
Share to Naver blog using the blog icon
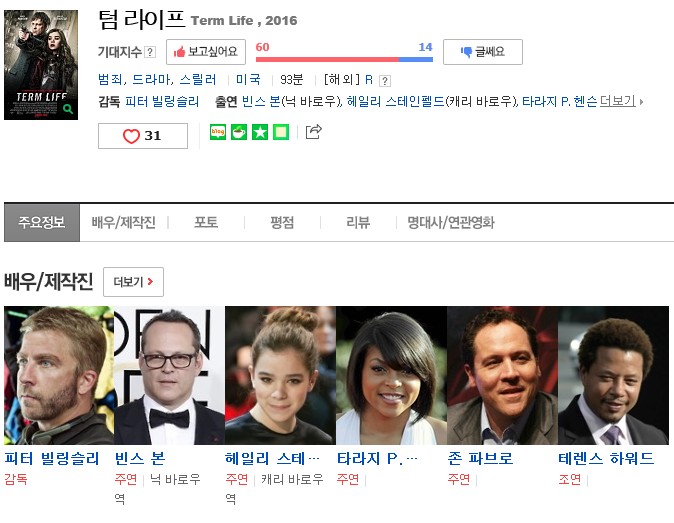218,132
